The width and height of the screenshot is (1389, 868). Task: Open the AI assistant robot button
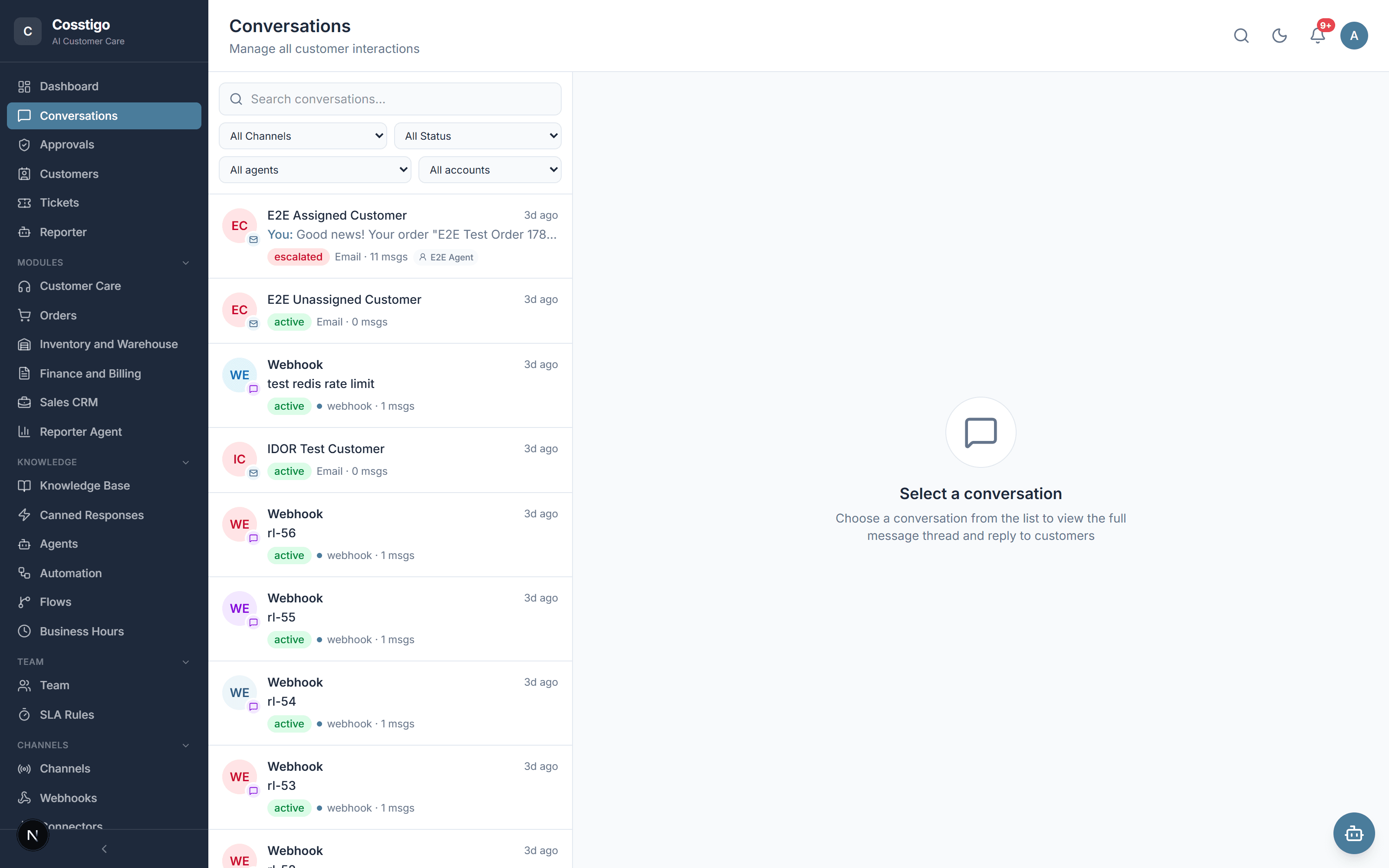pos(1354,833)
